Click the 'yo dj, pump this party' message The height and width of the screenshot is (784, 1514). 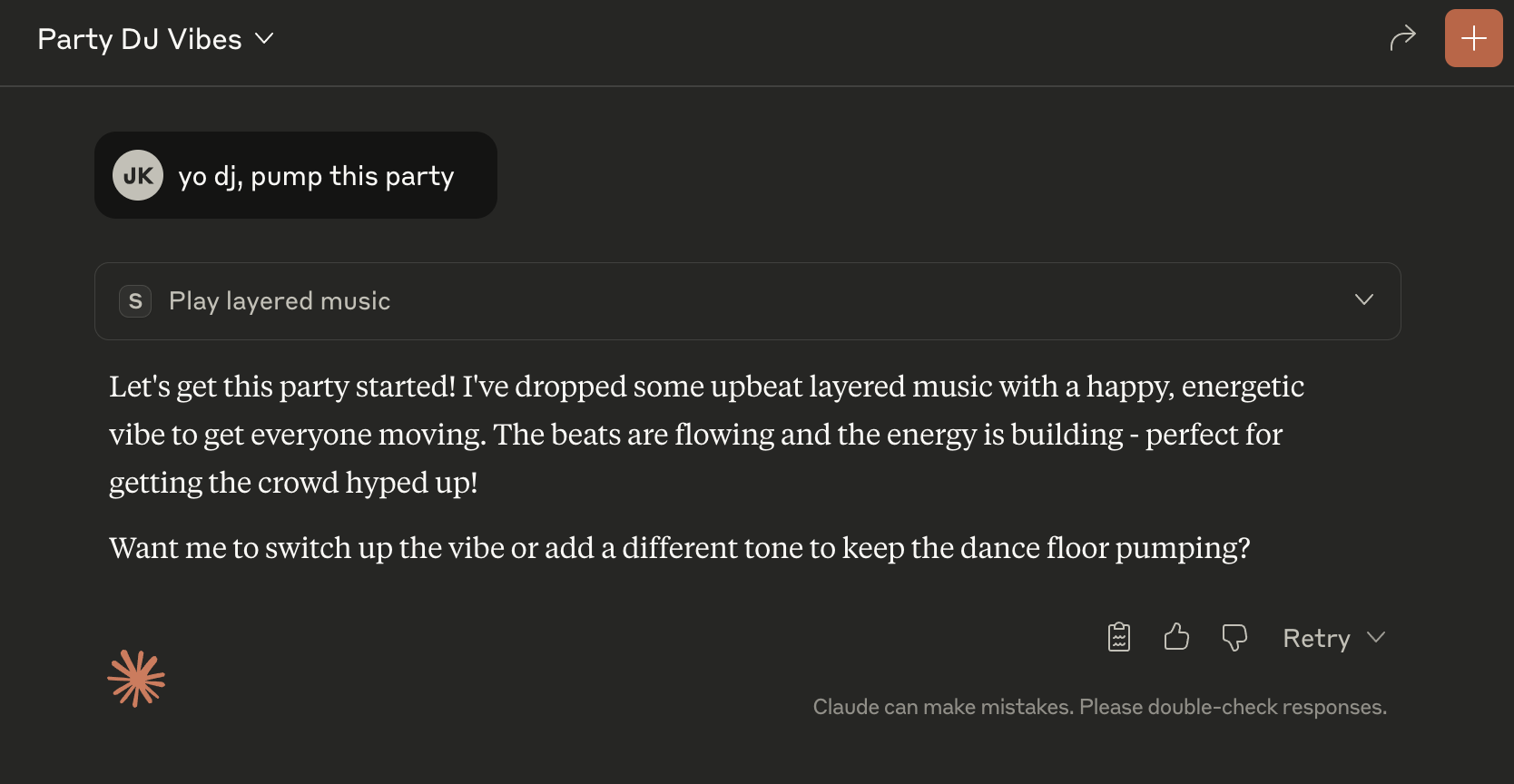tap(316, 176)
